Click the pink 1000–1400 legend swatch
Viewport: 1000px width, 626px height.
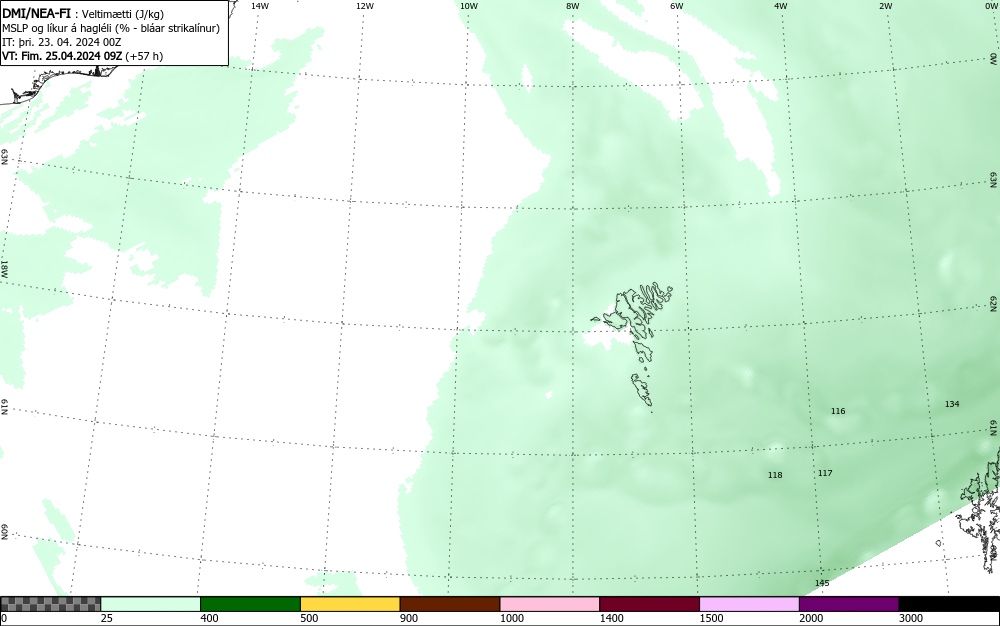tap(550, 604)
